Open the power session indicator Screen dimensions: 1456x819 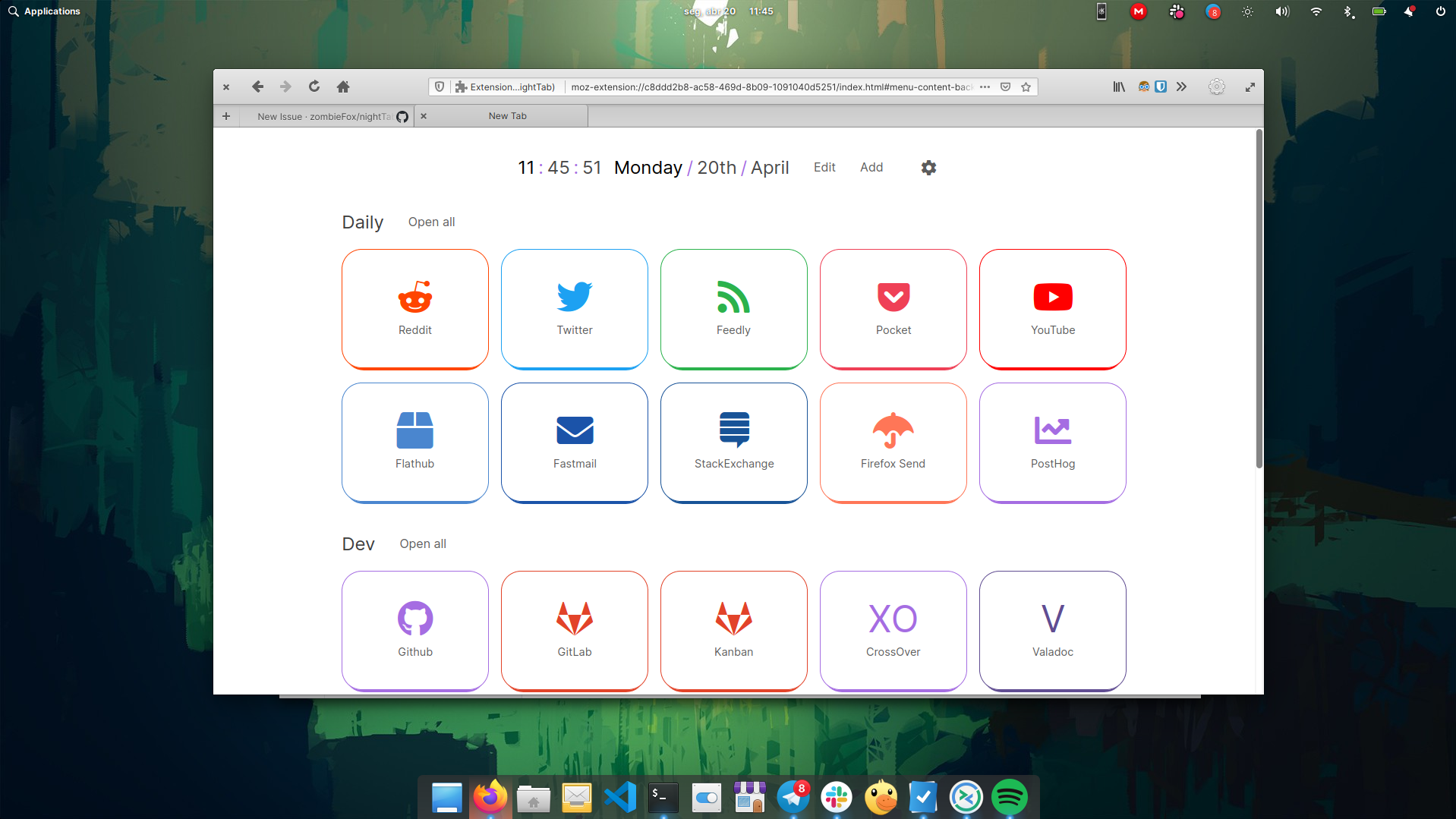pos(1440,11)
